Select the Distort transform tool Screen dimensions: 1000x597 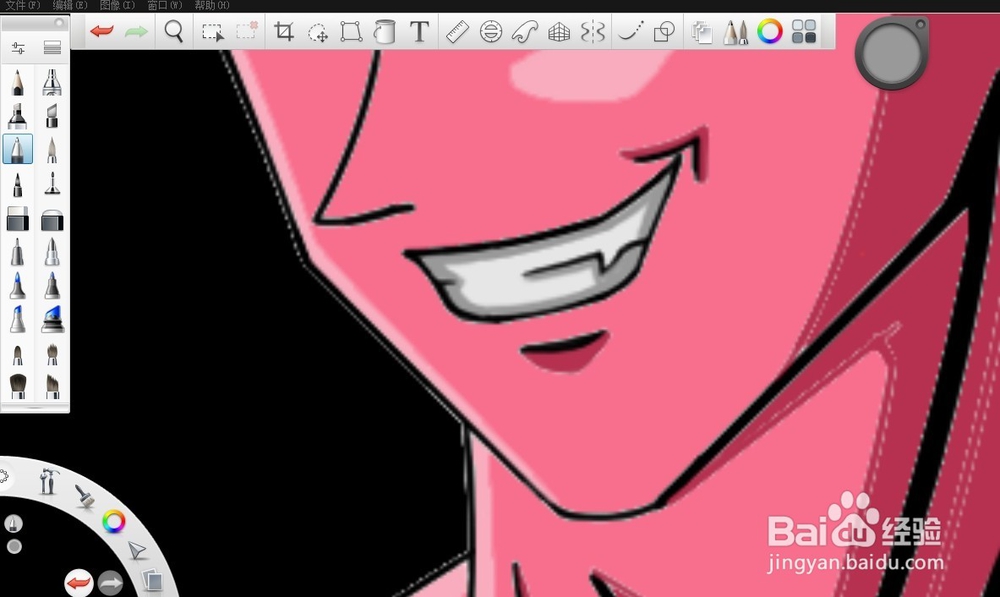351,31
